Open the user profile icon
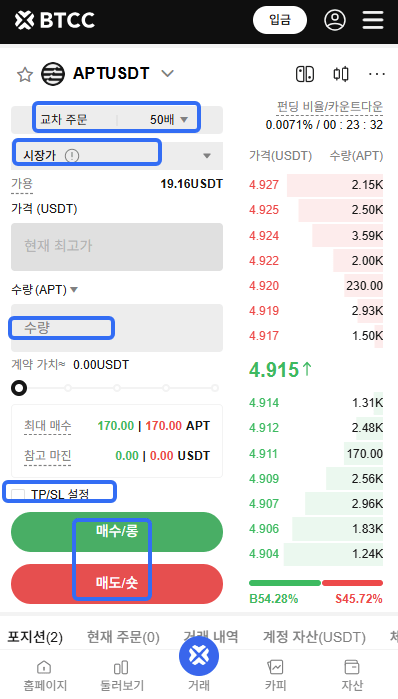The width and height of the screenshot is (398, 699). [x=335, y=20]
